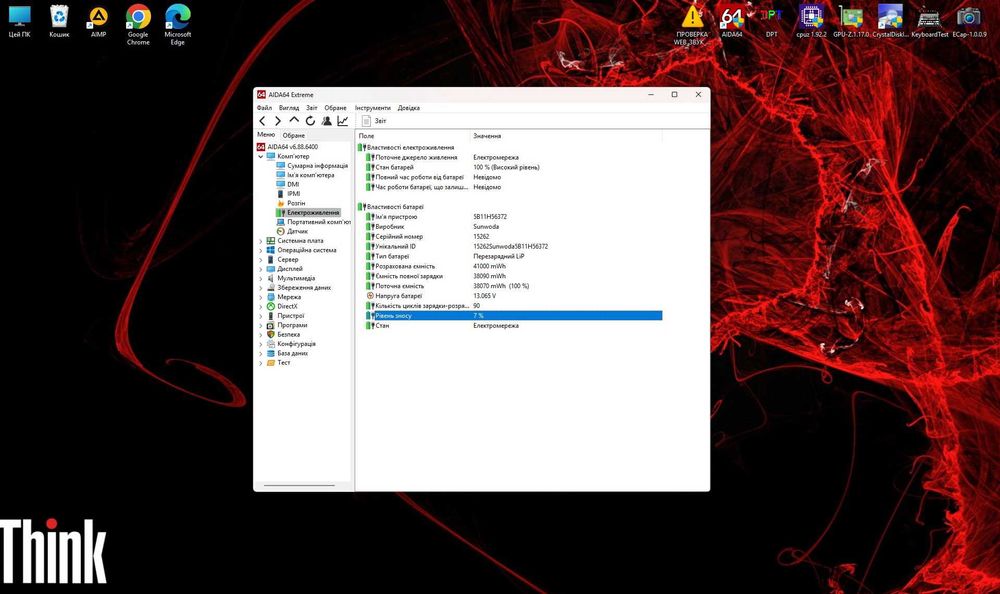Open the KeyboardTest desktop shortcut

929,22
